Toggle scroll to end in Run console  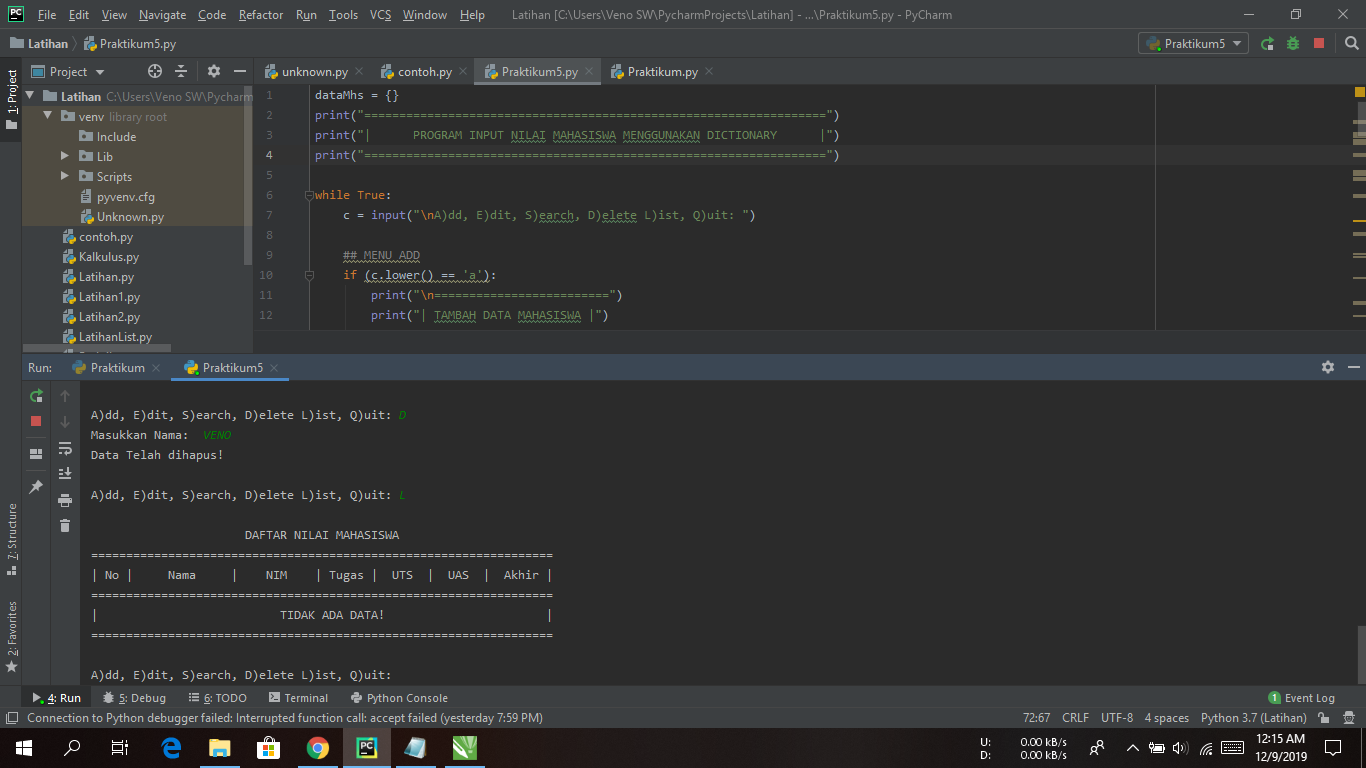click(x=65, y=473)
